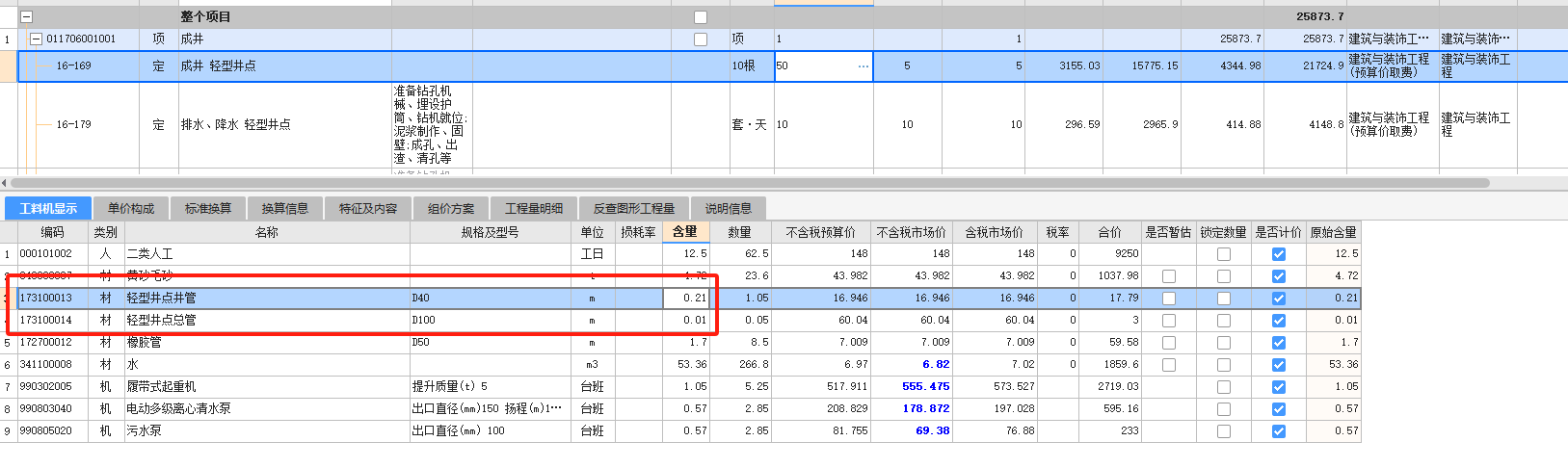Click the 不含税市场价 column header
The width and height of the screenshot is (1568, 468).
[x=912, y=232]
